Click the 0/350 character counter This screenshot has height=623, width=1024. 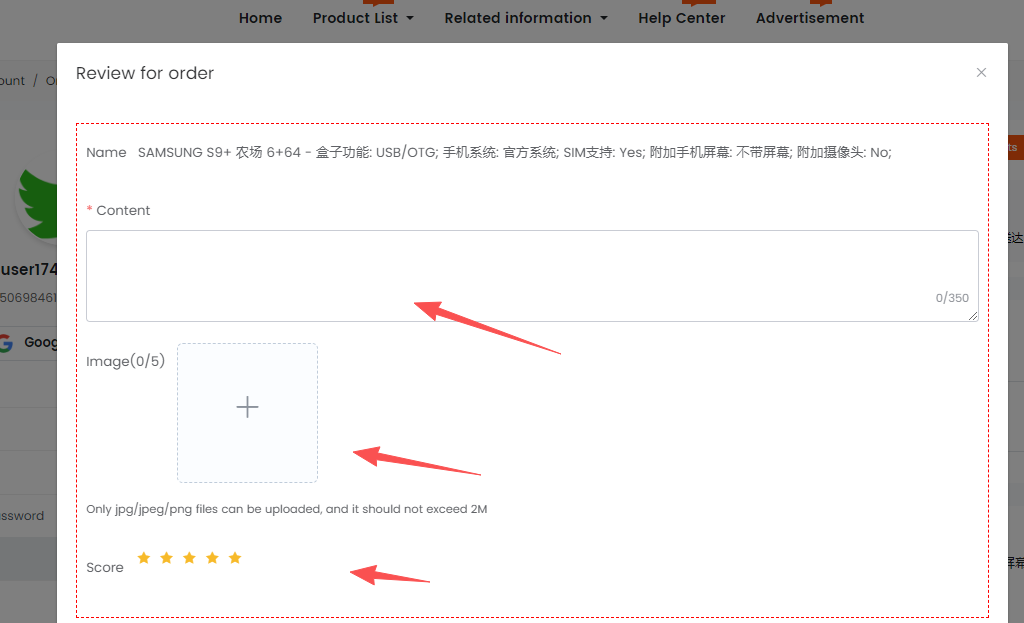[x=951, y=298]
